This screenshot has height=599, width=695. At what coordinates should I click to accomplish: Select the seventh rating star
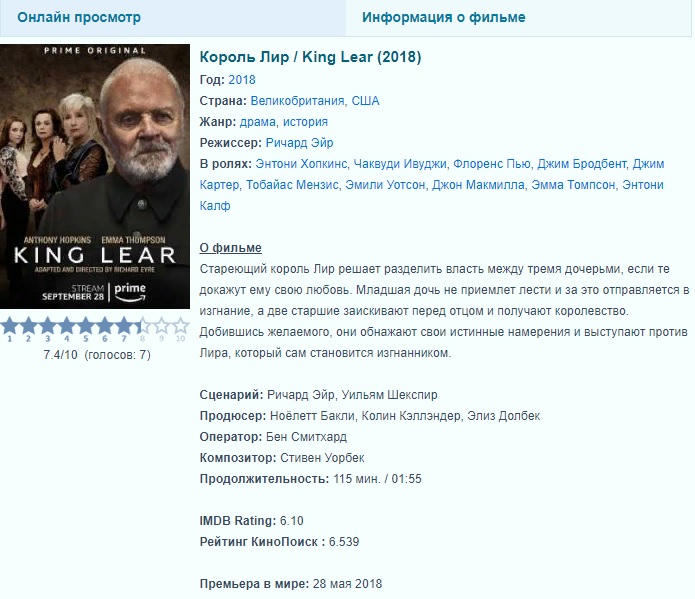click(124, 326)
